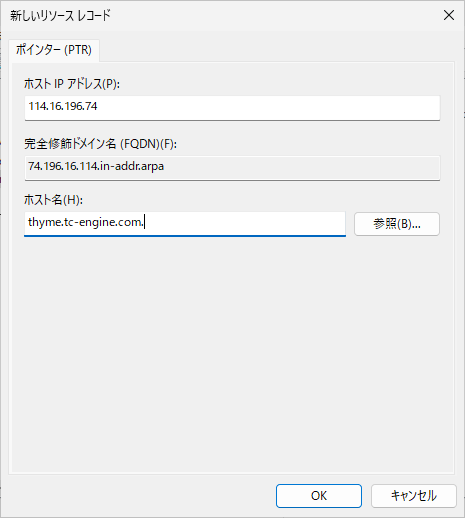Click empty space right of the IP address value
Viewport: 465px width, 518px height.
pos(267,107)
